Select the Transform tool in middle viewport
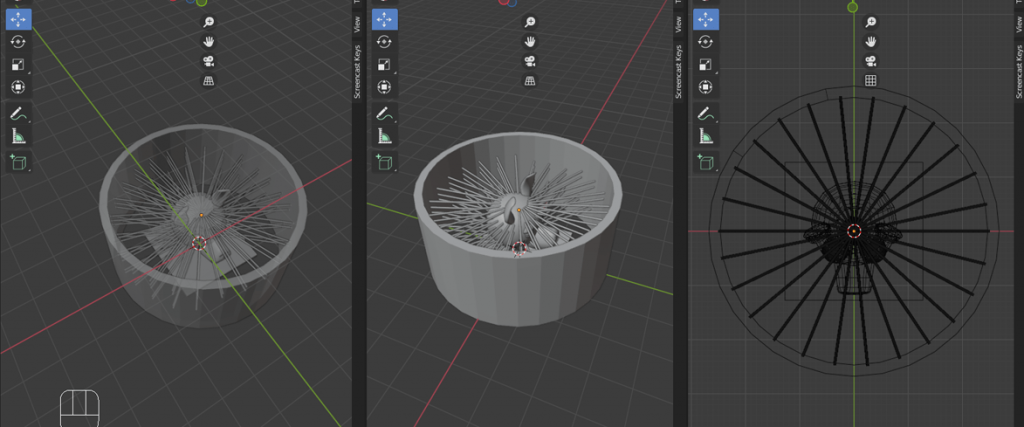Screen dimensions: 1024x427 [384, 86]
